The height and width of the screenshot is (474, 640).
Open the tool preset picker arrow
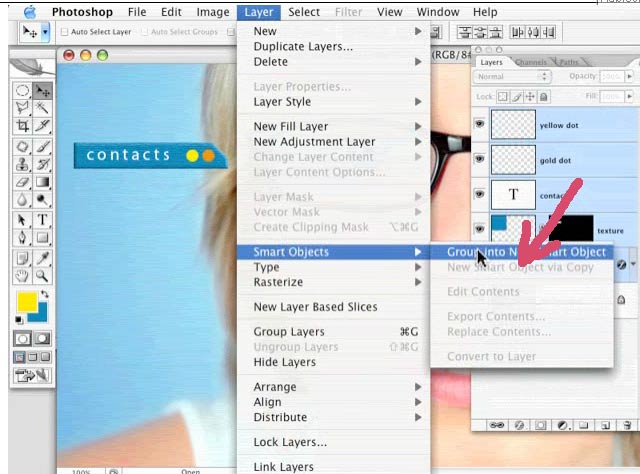point(45,32)
